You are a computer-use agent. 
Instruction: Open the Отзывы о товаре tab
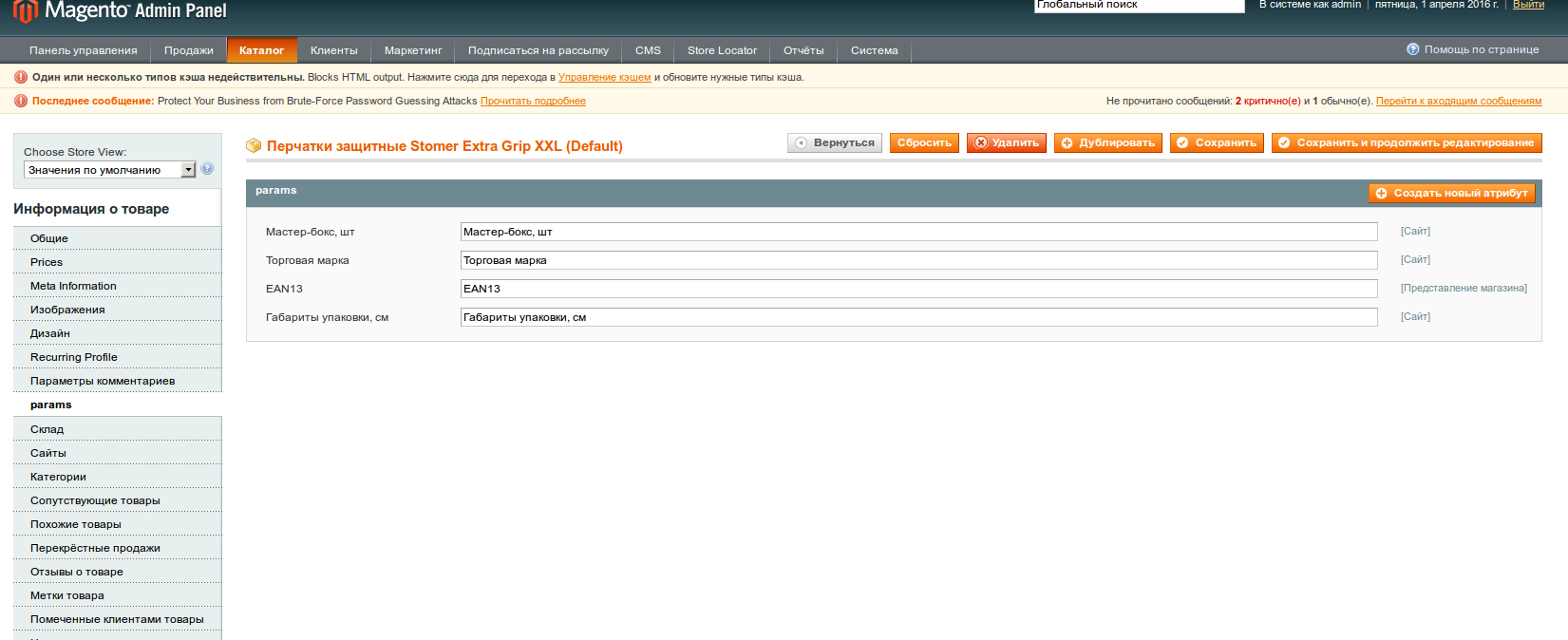pyautogui.click(x=118, y=572)
